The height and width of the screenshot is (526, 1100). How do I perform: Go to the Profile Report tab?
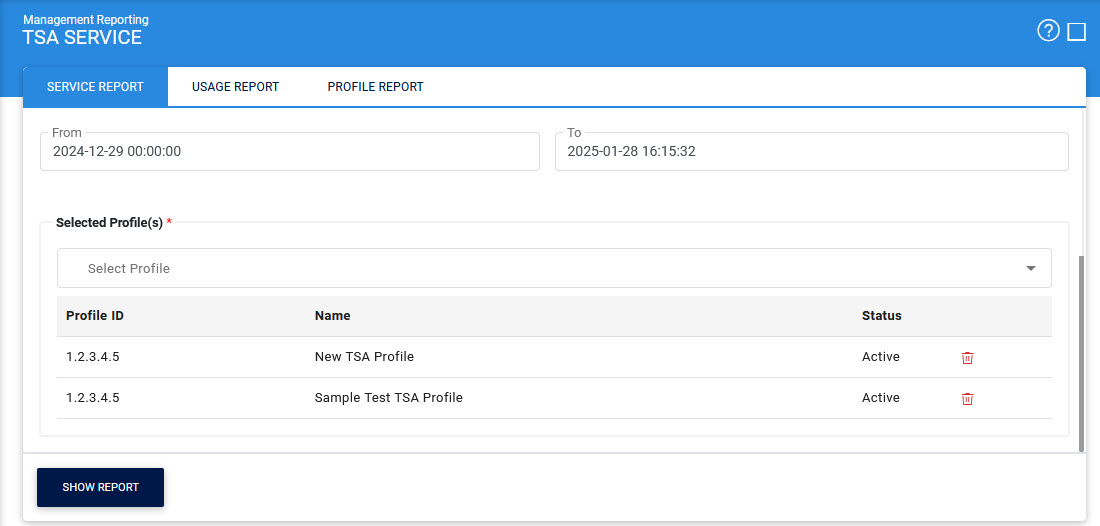click(x=375, y=87)
